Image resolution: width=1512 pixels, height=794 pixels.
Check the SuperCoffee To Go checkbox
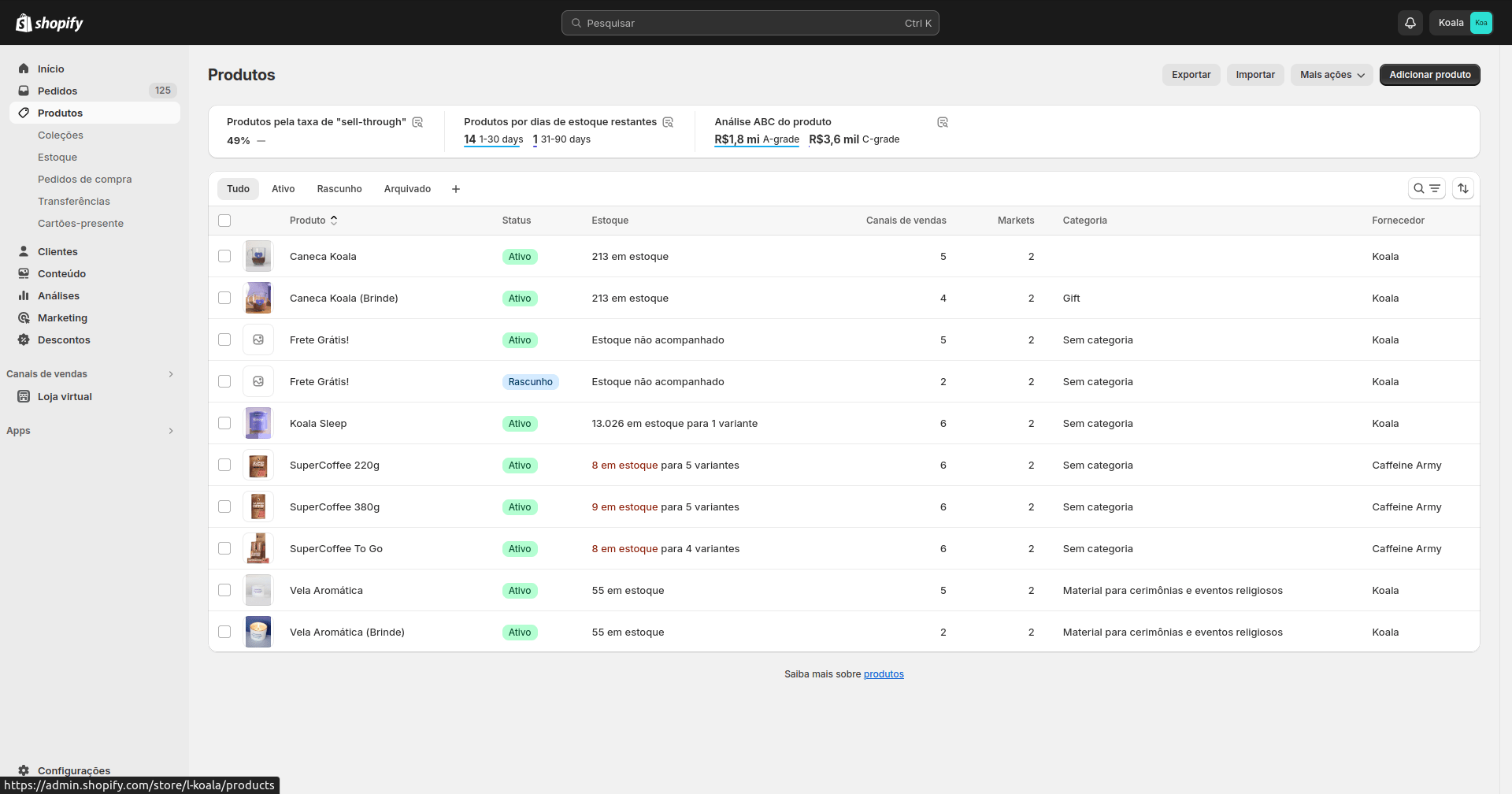(224, 548)
